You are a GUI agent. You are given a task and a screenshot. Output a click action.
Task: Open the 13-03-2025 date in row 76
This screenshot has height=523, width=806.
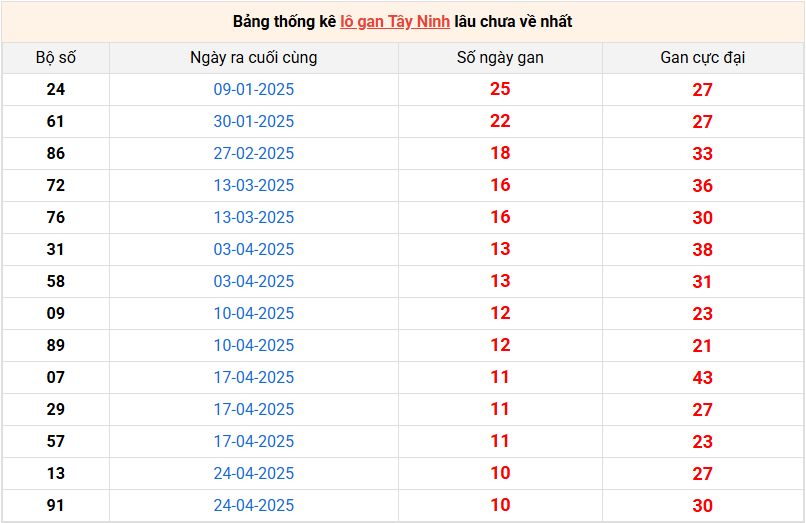coord(253,217)
